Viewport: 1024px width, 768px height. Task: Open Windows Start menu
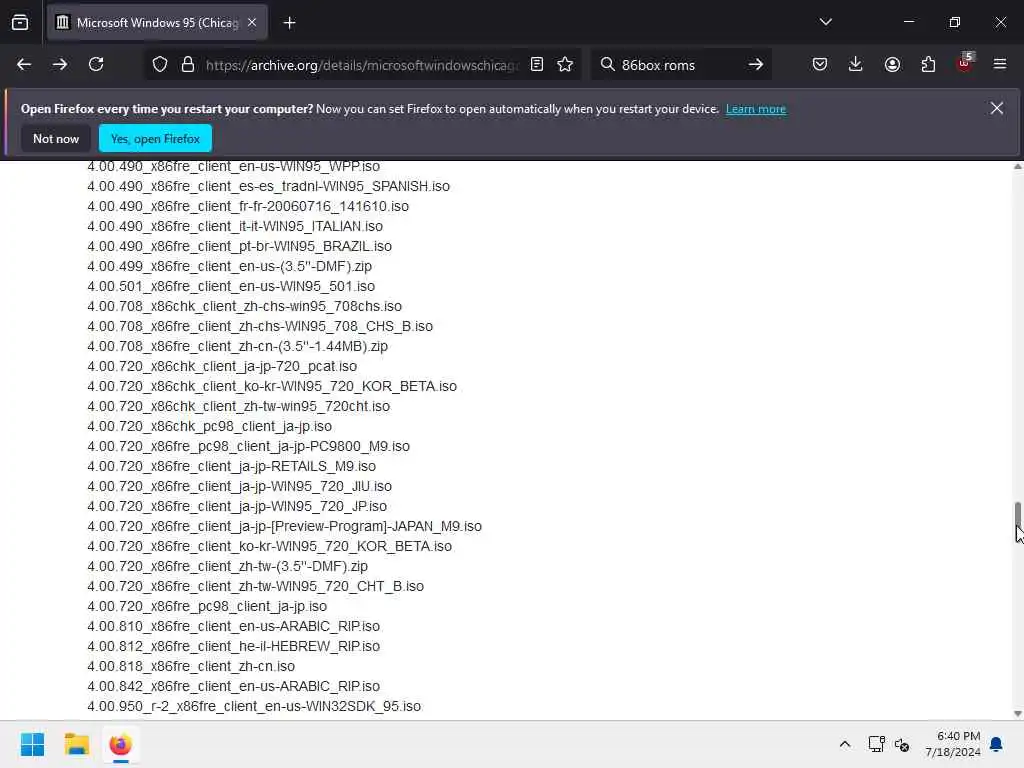pos(32,744)
